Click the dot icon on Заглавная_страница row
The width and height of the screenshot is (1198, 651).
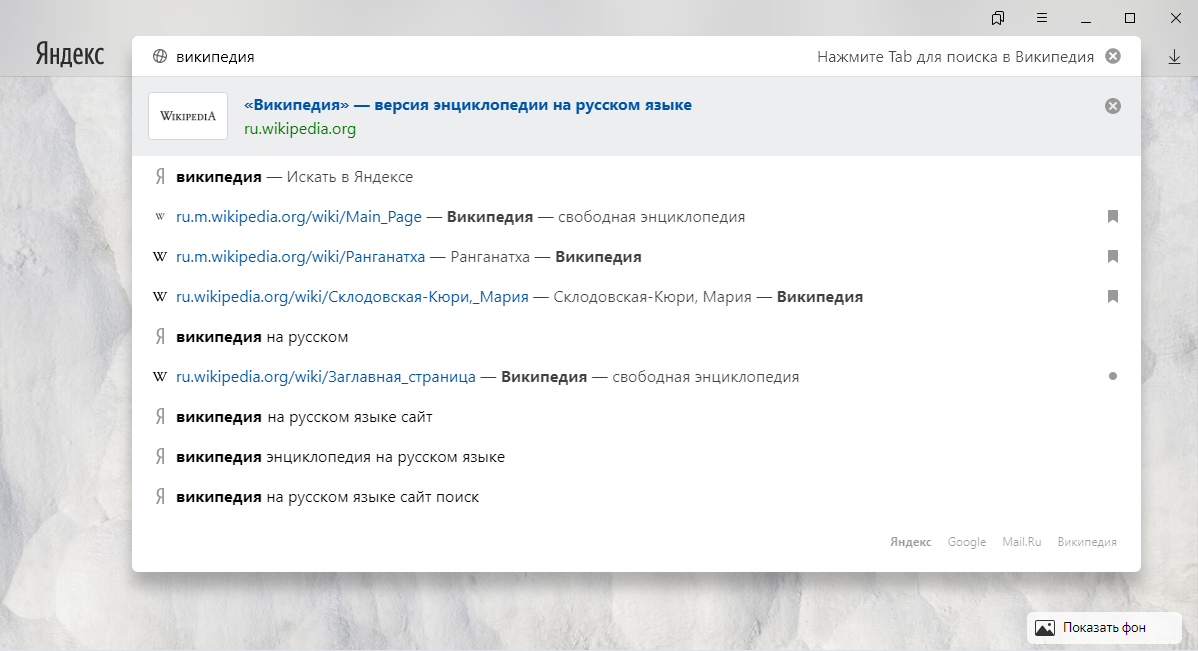click(1113, 376)
